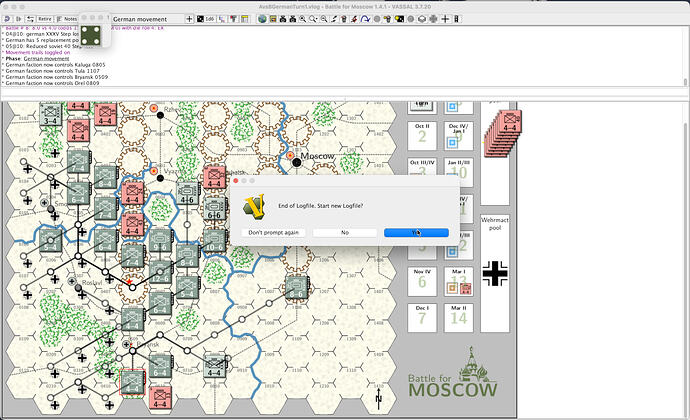Image resolution: width=690 pixels, height=420 pixels.
Task: Click the floating dice result window
Action: point(90,33)
